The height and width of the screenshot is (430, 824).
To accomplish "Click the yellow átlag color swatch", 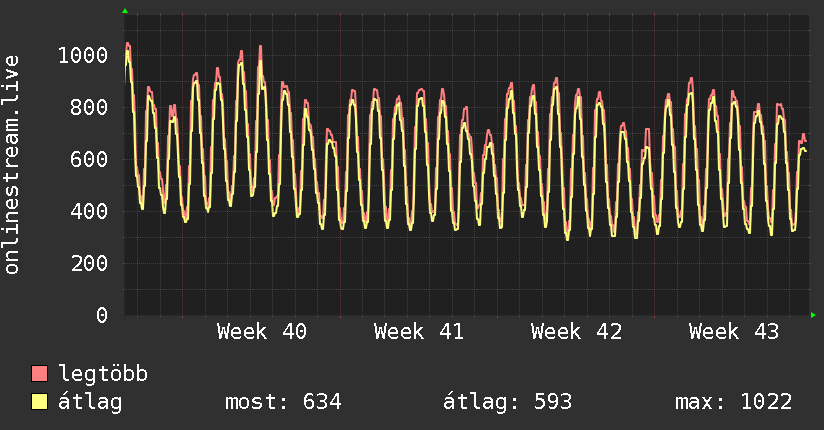I will click(39, 402).
